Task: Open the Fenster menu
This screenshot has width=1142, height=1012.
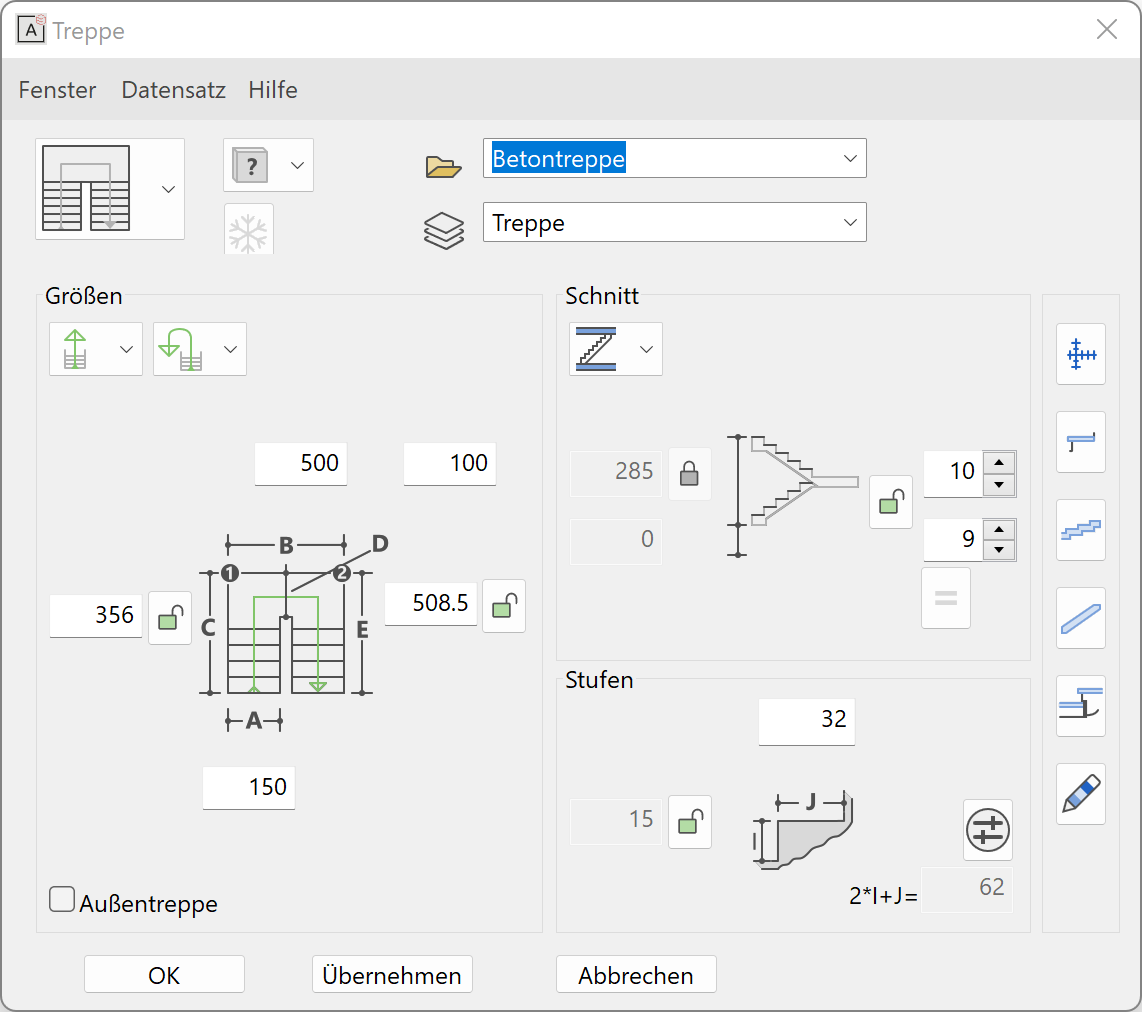Action: tap(57, 90)
